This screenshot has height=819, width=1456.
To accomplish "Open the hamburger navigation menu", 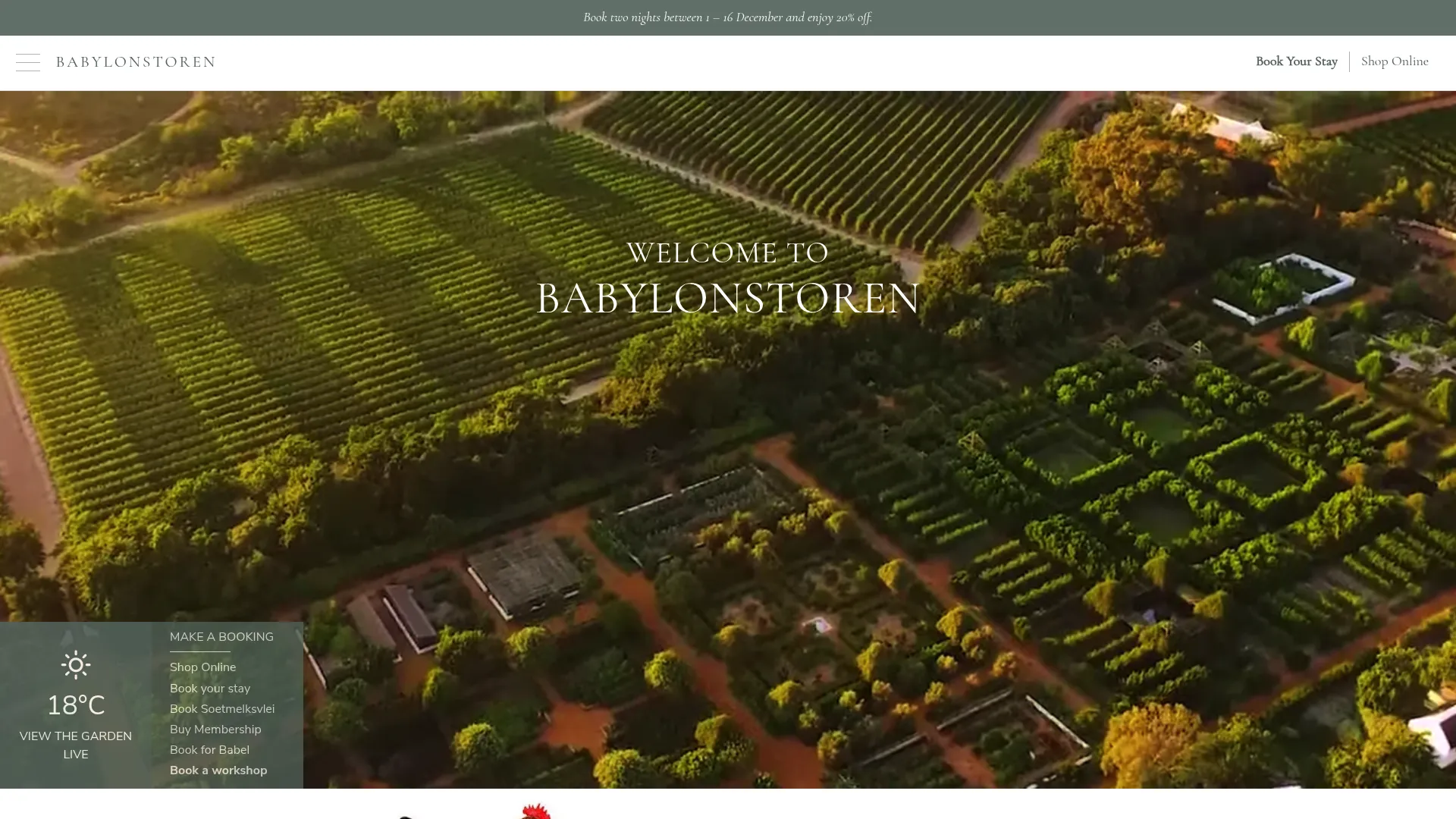I will pyautogui.click(x=28, y=62).
